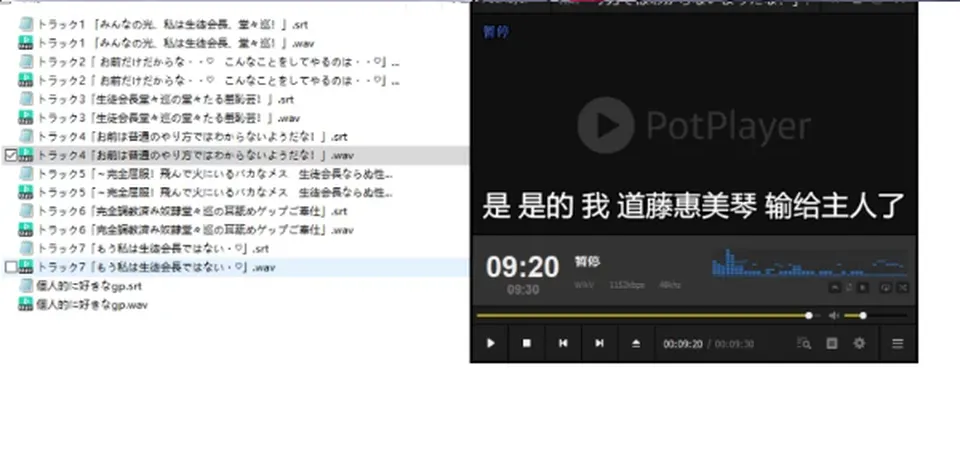Click the 1152kbps bitrate label
This screenshot has width=960, height=461.
[627, 285]
